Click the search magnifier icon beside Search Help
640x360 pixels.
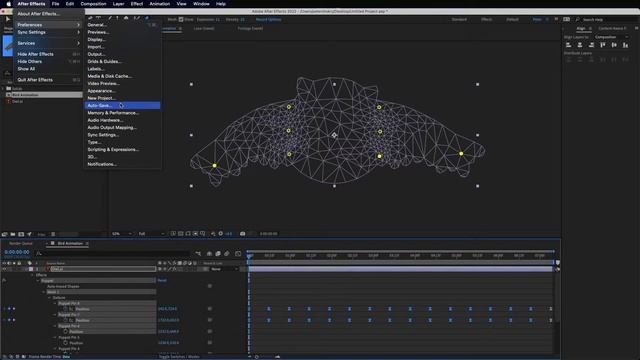pos(578,19)
